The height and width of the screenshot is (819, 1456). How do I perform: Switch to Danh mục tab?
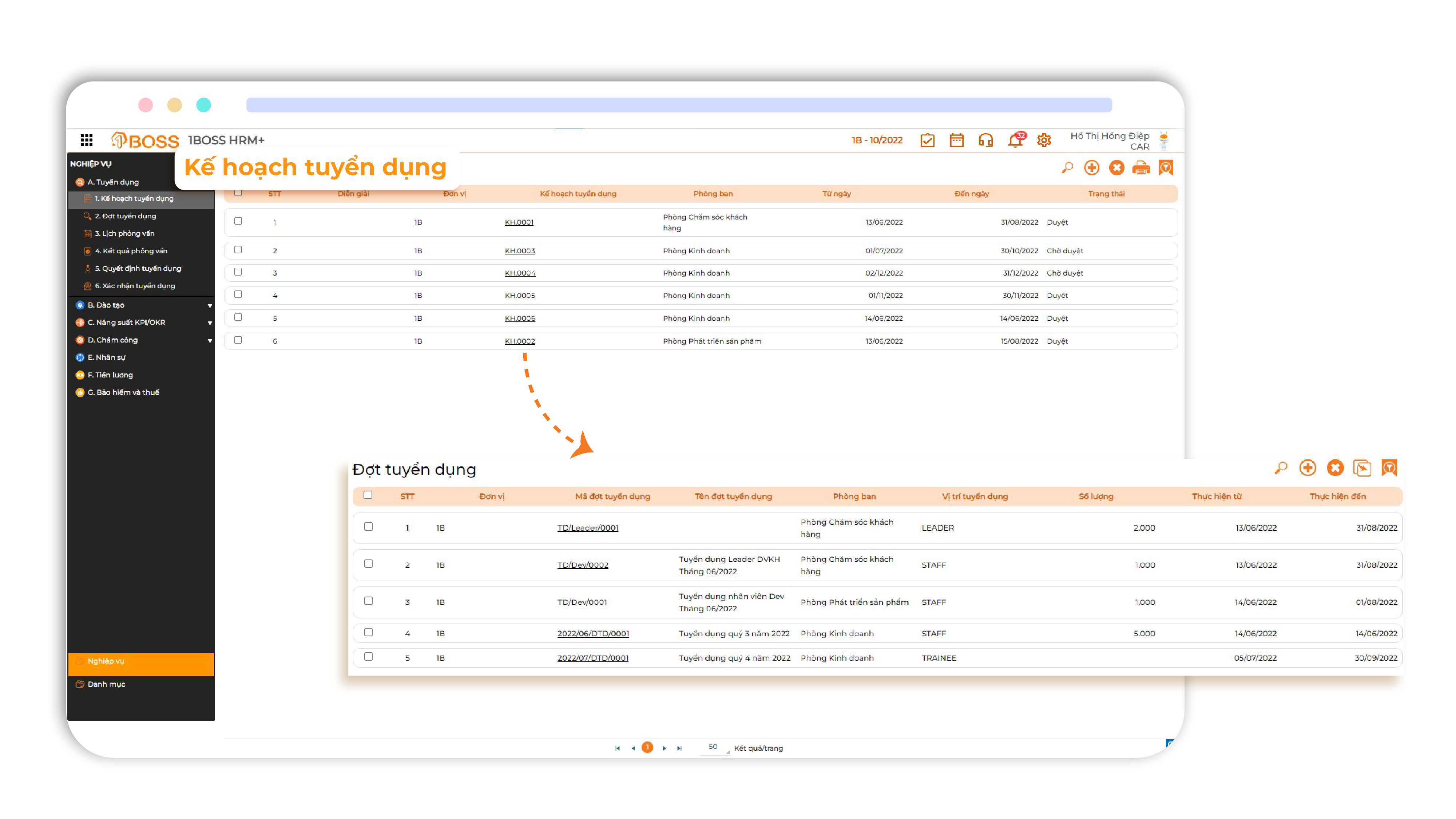pyautogui.click(x=106, y=684)
